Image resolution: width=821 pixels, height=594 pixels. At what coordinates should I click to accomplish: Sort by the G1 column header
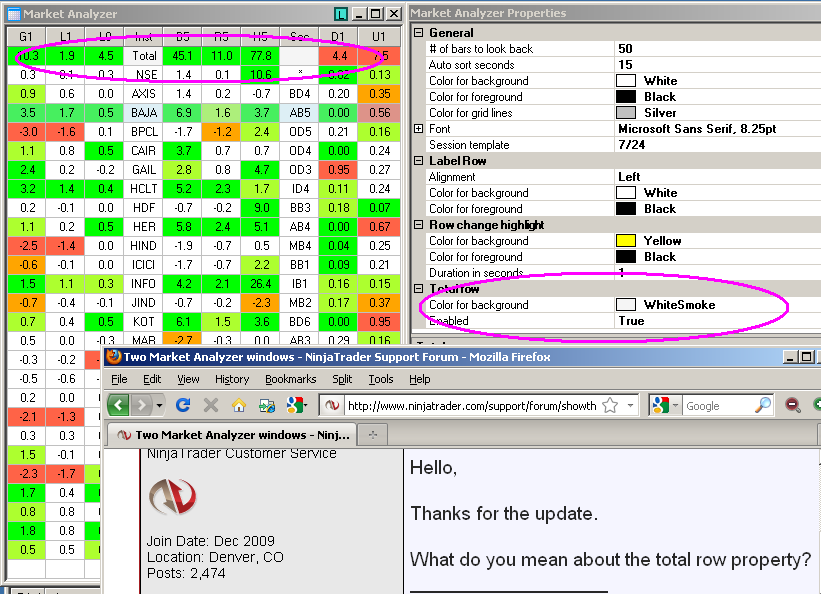click(26, 36)
